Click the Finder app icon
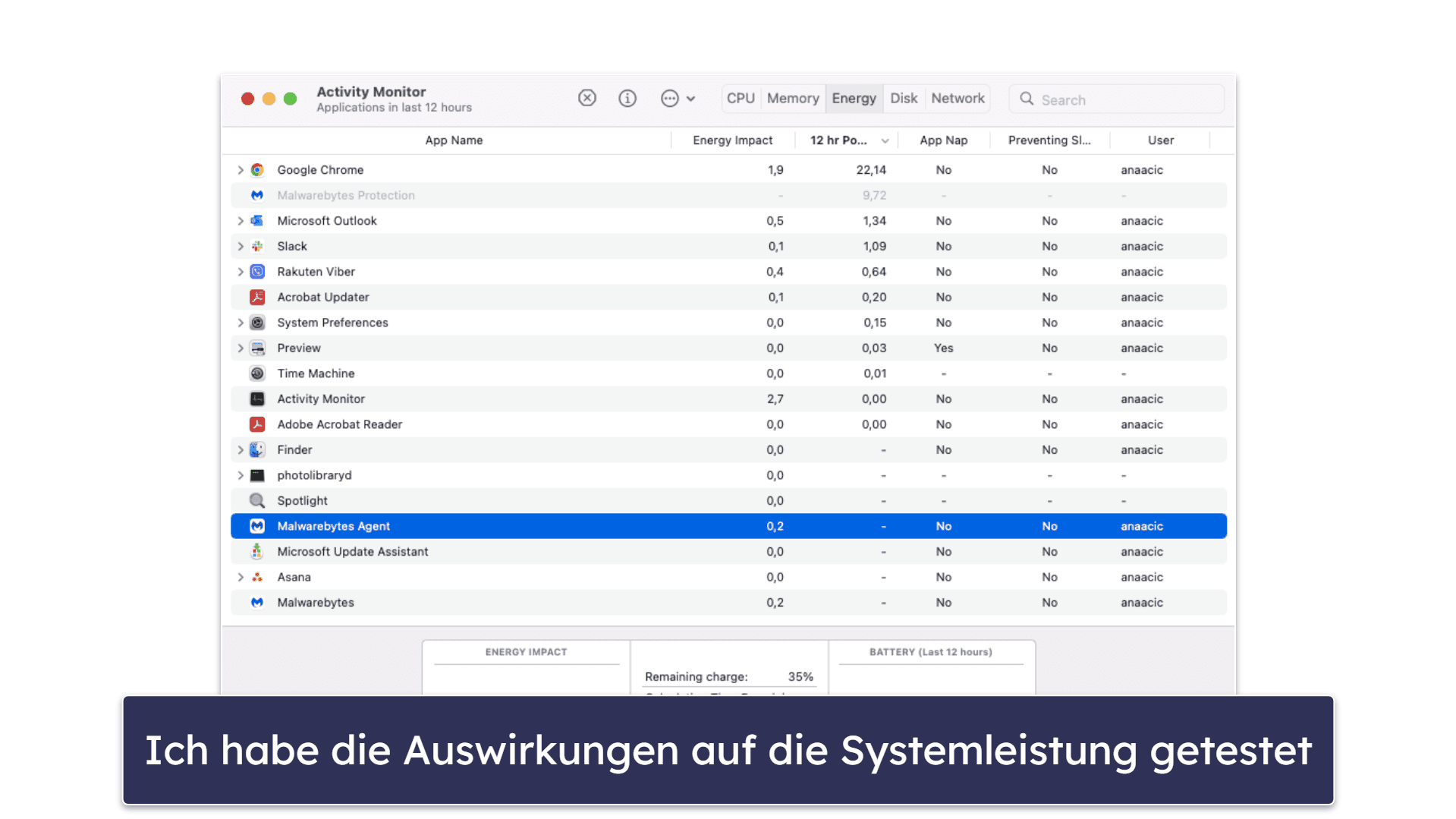Image resolution: width=1456 pixels, height=819 pixels. tap(257, 450)
